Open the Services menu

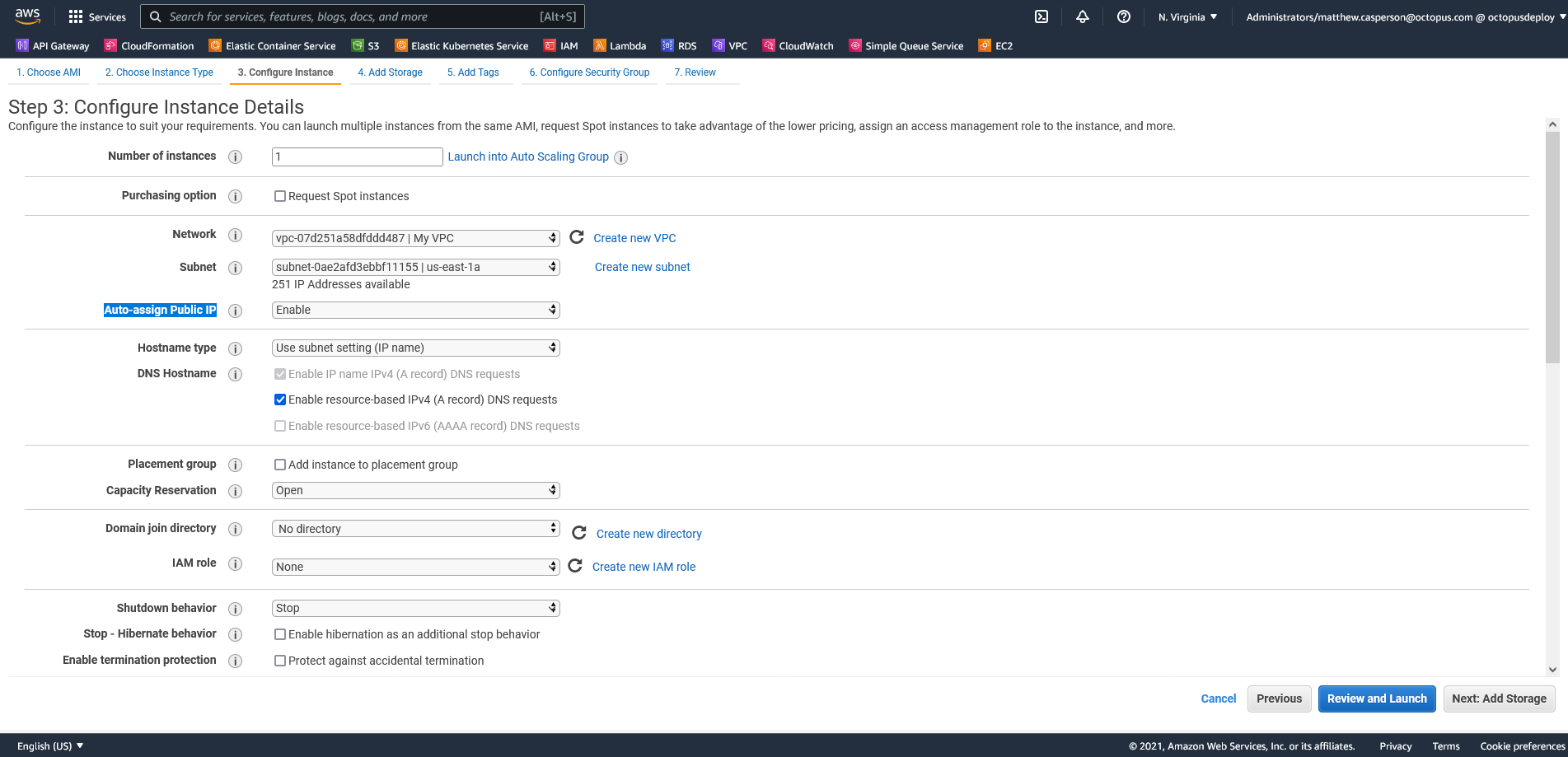pos(97,16)
